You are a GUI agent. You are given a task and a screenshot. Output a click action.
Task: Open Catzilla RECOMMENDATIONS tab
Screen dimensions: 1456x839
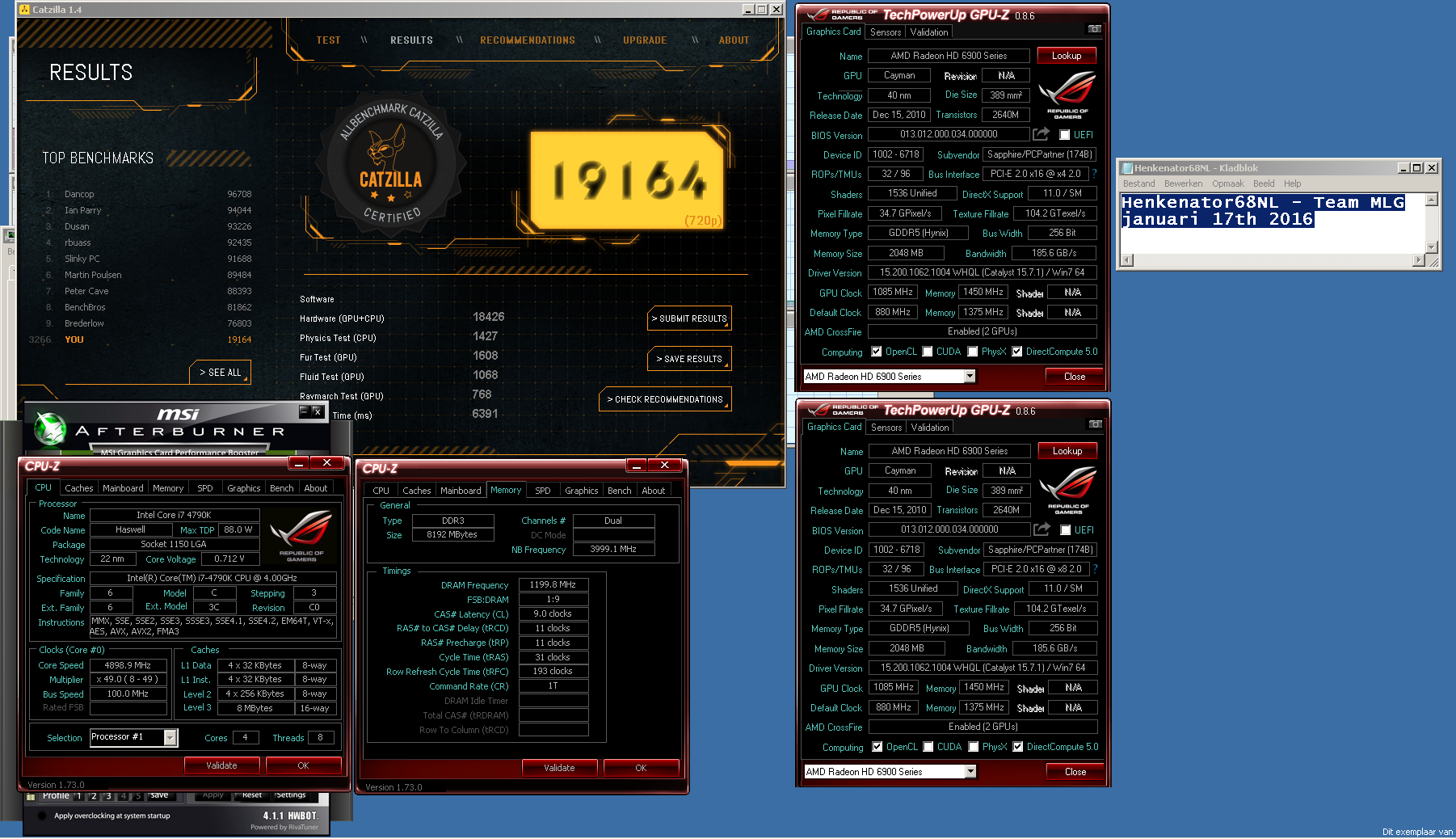(528, 40)
